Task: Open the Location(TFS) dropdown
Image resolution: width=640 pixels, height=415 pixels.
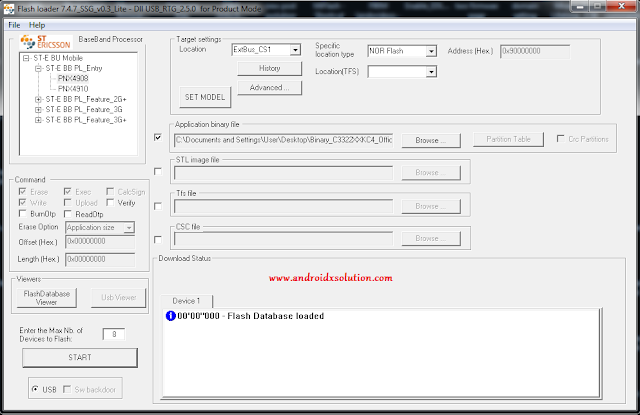Action: click(x=431, y=72)
